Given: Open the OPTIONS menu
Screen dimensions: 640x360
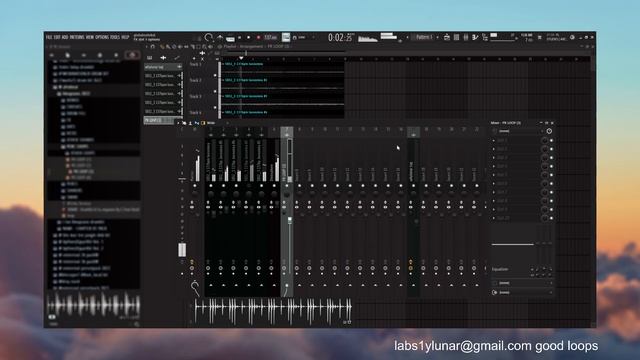Looking at the screenshot, I should 102,37.
